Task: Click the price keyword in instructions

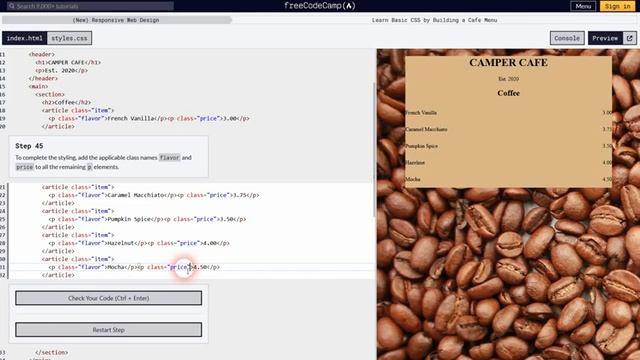Action: (24, 167)
